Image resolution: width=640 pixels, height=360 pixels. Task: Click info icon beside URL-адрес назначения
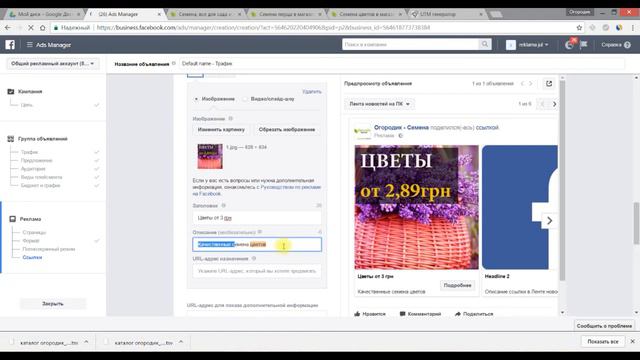pyautogui.click(x=254, y=259)
